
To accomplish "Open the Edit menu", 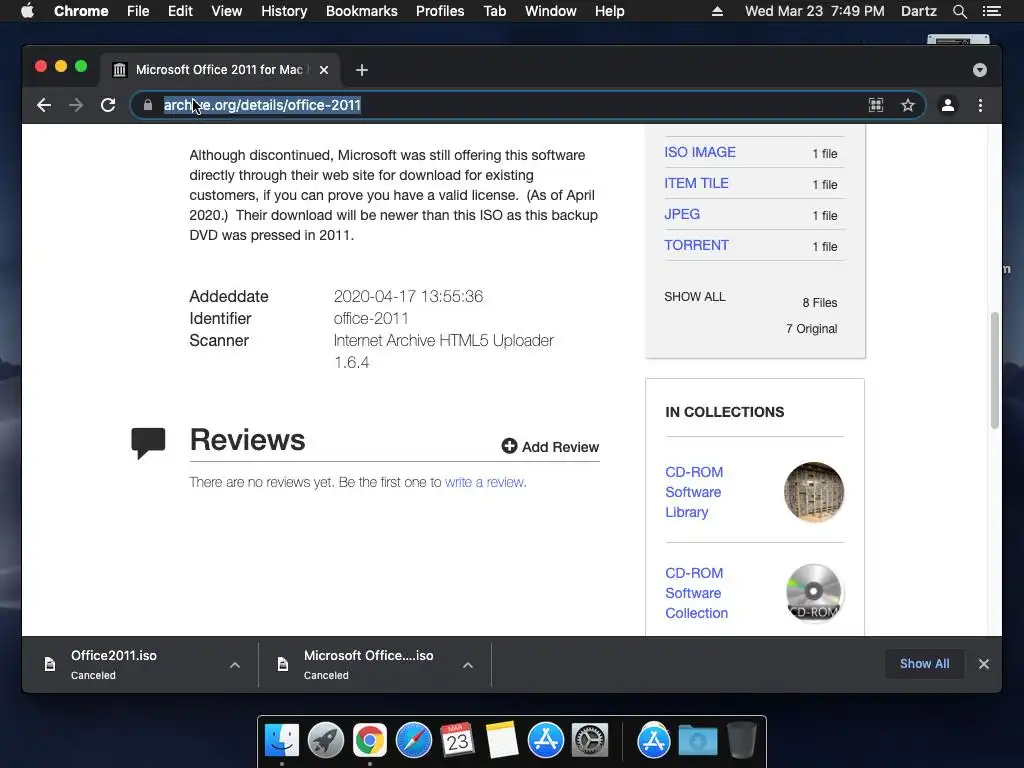I will [180, 11].
